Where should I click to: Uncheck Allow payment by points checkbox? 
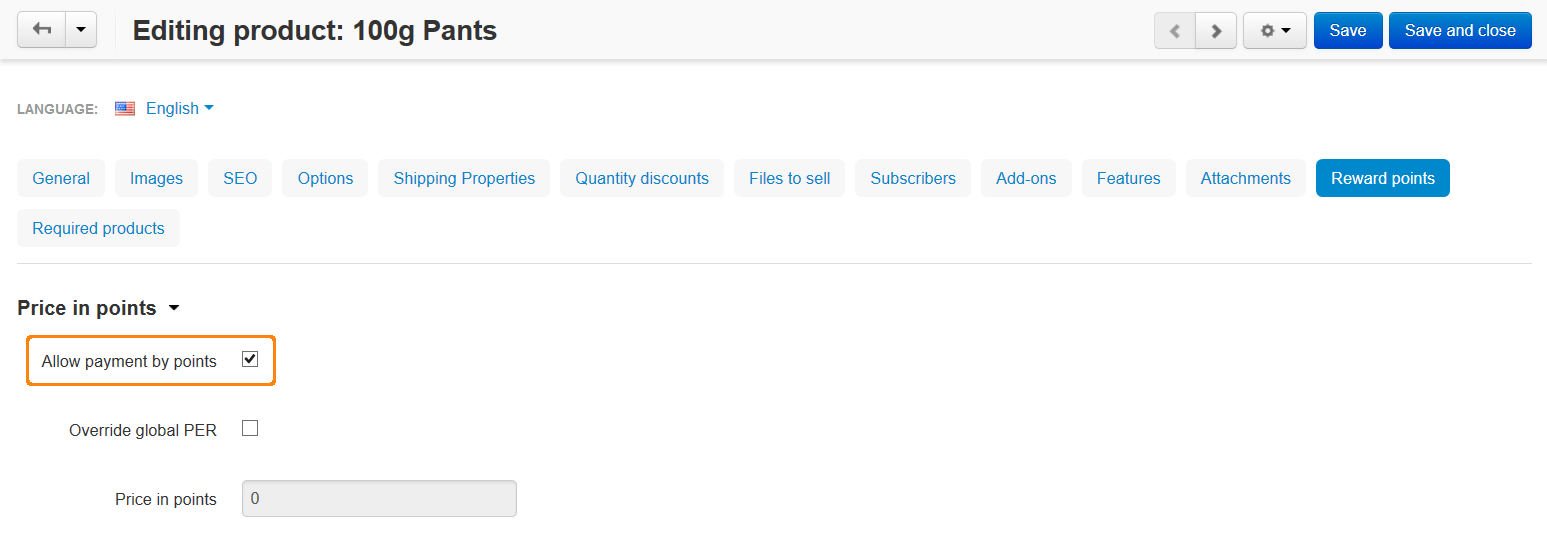[x=250, y=359]
